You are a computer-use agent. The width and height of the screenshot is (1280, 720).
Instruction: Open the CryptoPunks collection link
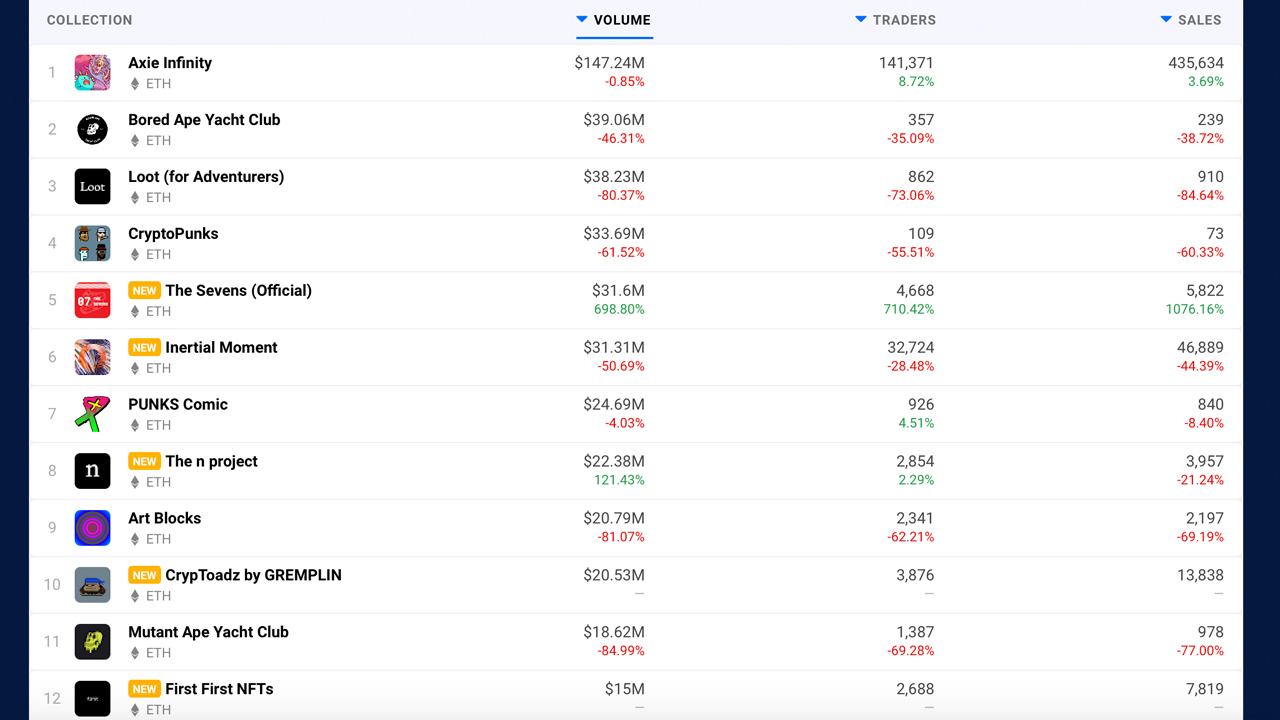(x=173, y=234)
